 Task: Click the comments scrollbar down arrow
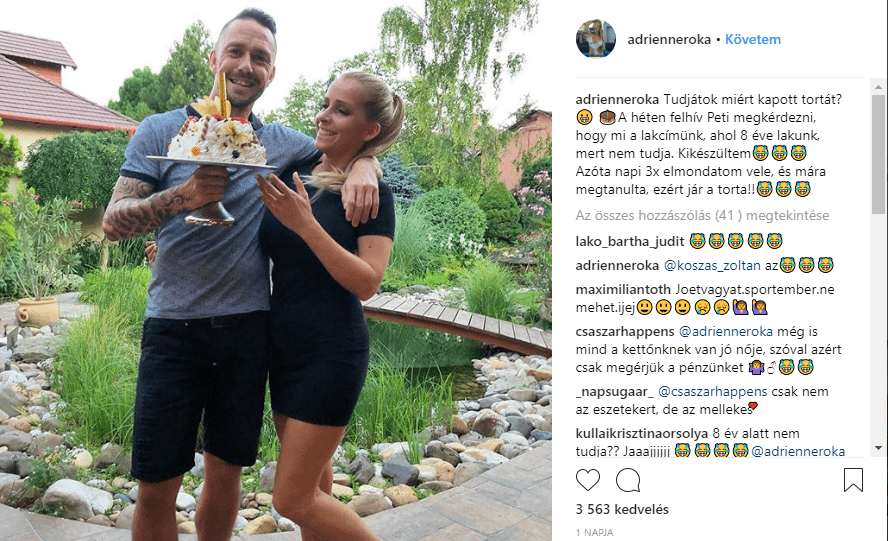(878, 448)
